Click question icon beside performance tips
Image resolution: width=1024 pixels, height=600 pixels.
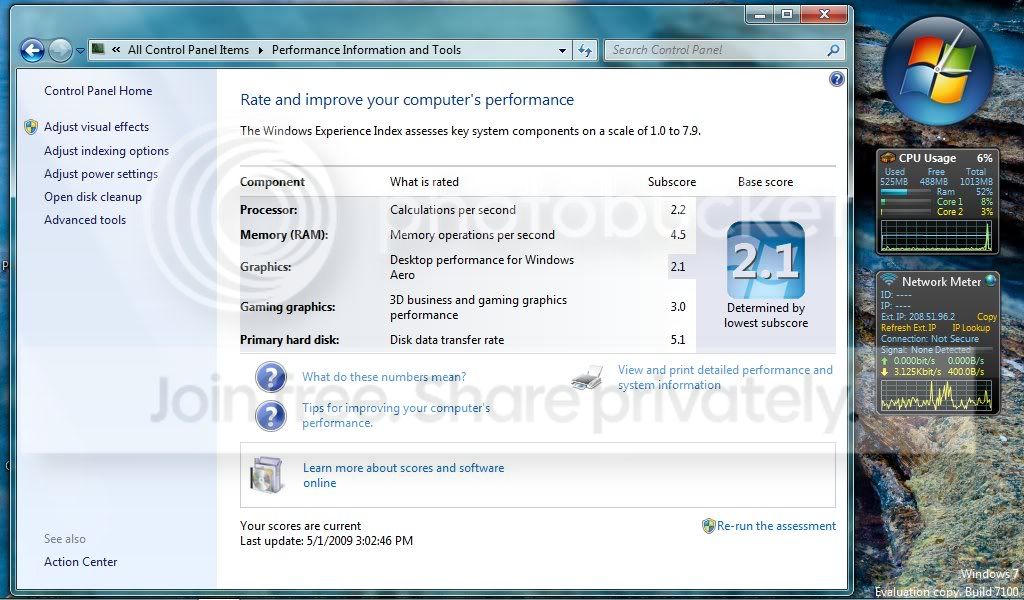tap(271, 416)
